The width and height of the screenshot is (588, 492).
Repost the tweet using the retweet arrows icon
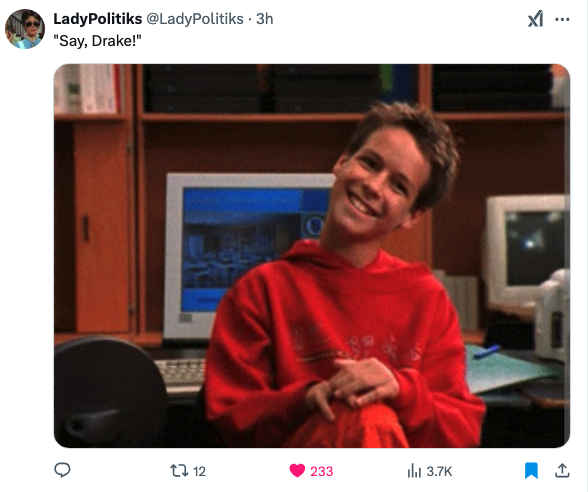179,471
